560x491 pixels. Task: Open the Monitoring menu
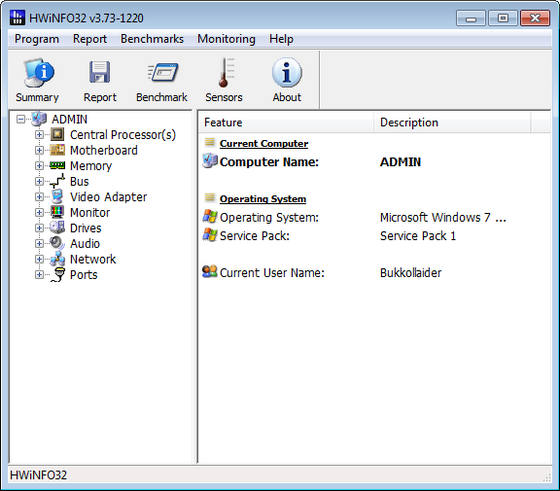tap(226, 39)
